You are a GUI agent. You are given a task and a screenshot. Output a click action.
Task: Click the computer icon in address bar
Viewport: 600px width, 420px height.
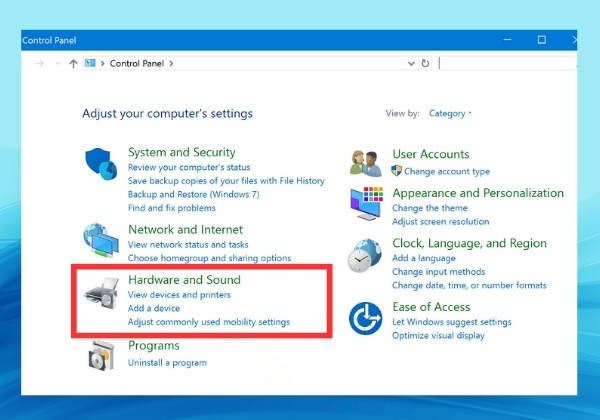(x=90, y=63)
